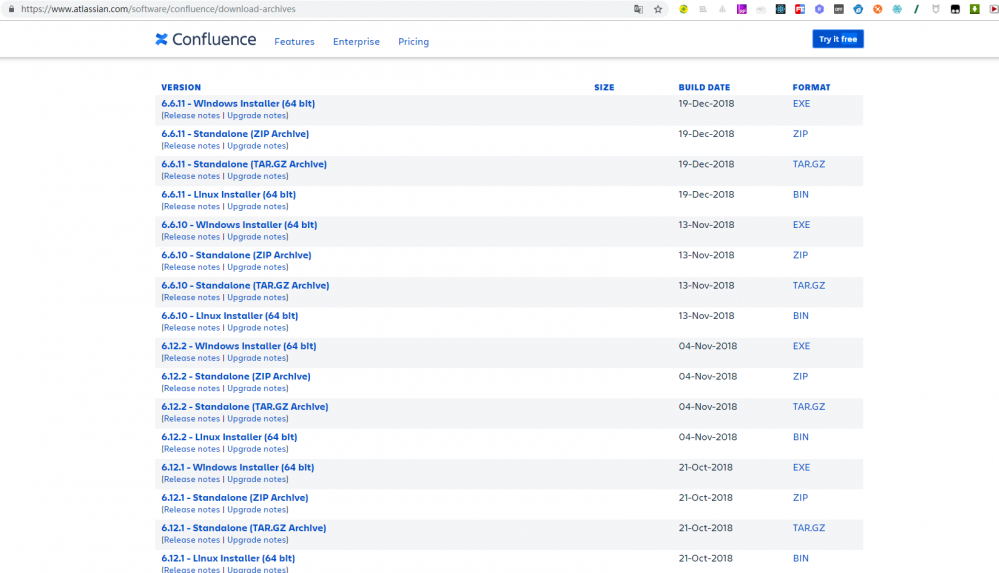The image size is (999, 573).
Task: Click the green download arrow extension icon
Action: click(974, 9)
